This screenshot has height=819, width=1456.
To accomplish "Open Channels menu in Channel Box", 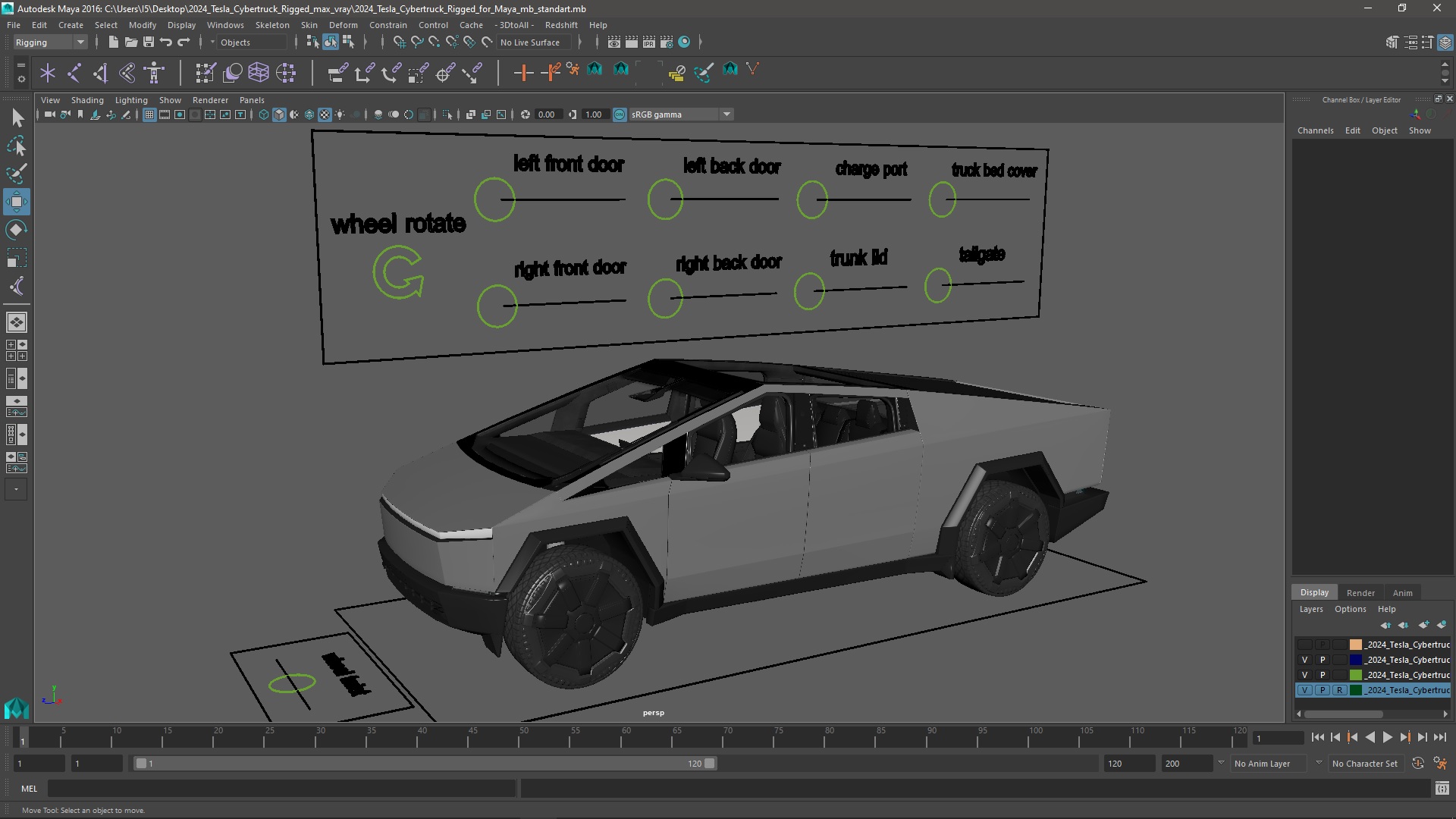I will pyautogui.click(x=1315, y=130).
